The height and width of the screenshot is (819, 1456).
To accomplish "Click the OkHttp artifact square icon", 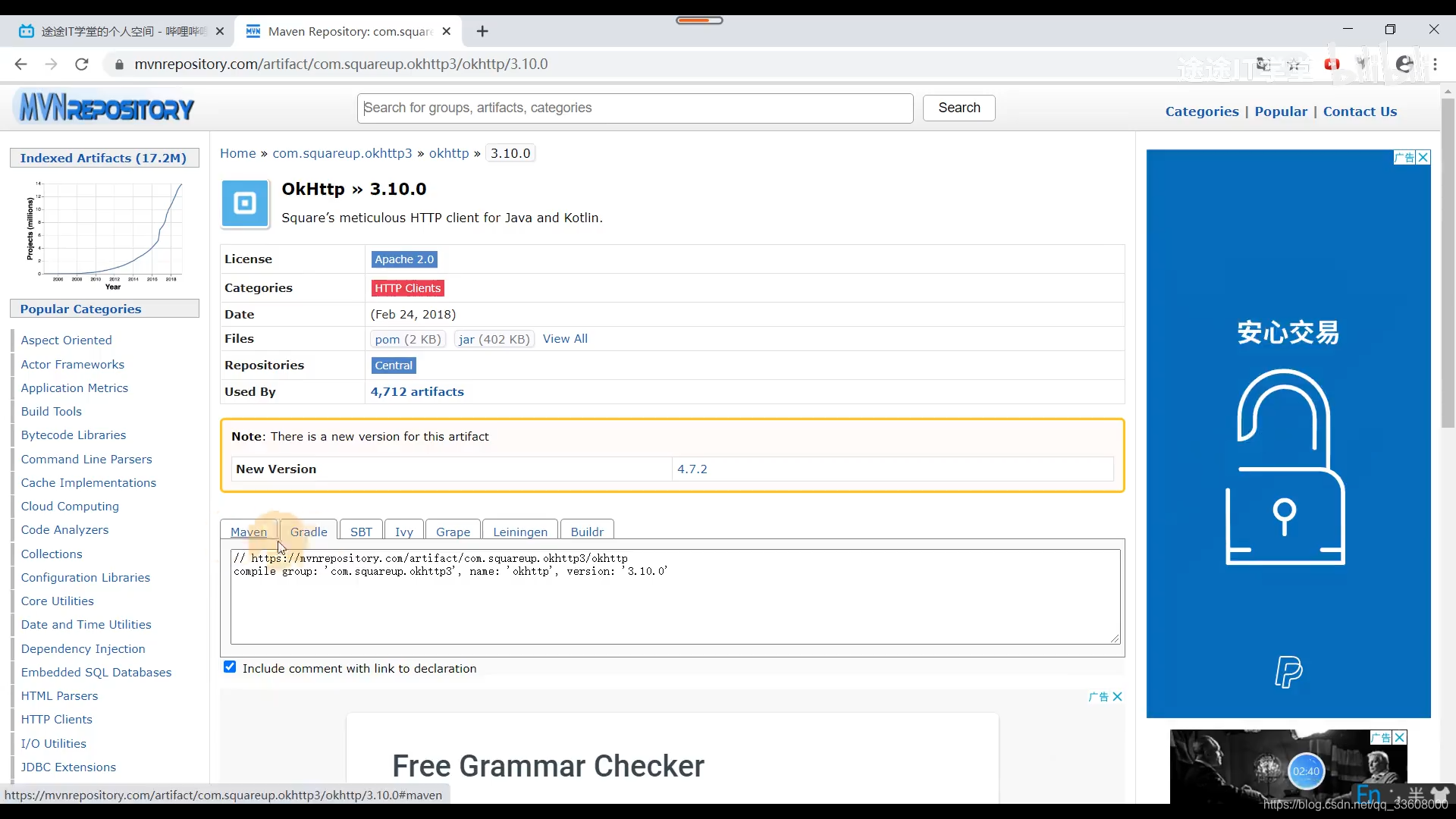I will click(x=245, y=203).
